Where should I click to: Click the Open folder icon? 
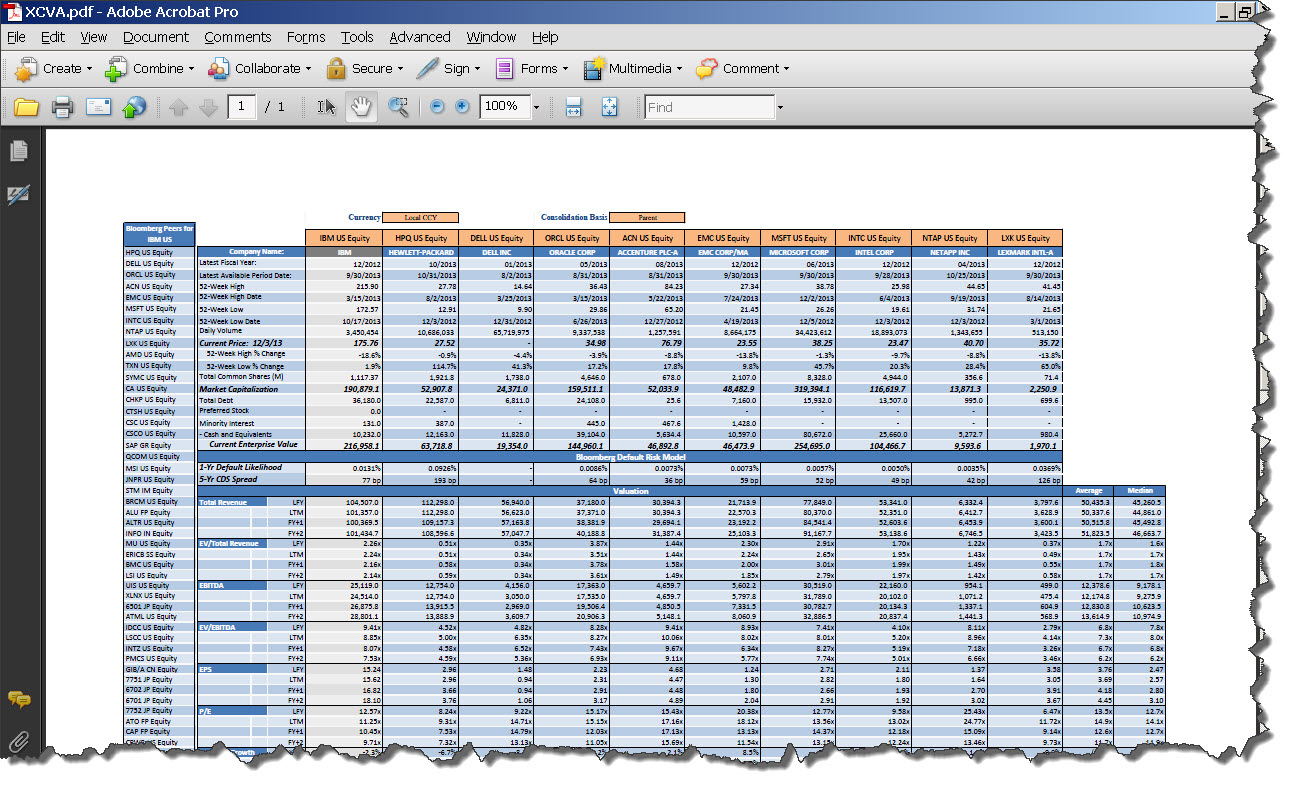pyautogui.click(x=26, y=107)
